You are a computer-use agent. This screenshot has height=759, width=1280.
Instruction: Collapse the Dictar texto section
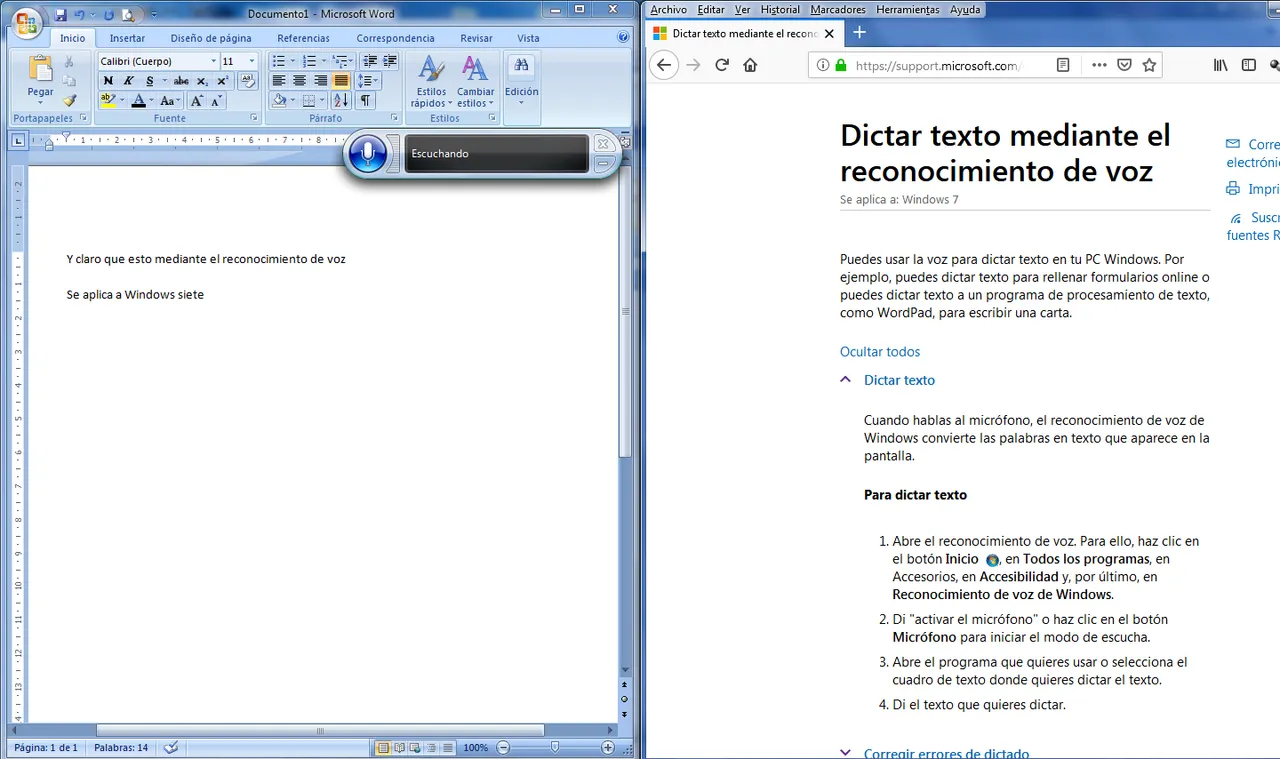coord(888,380)
